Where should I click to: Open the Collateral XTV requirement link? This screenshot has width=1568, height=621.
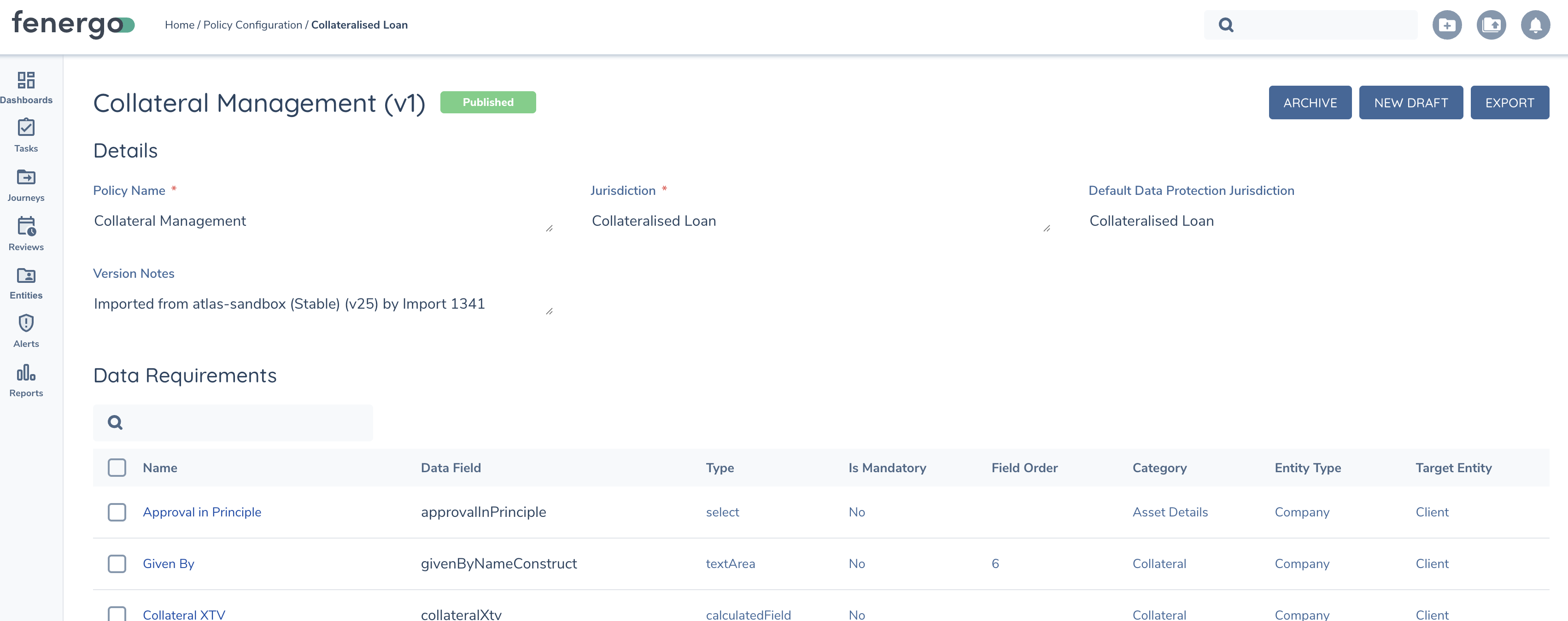coord(184,614)
